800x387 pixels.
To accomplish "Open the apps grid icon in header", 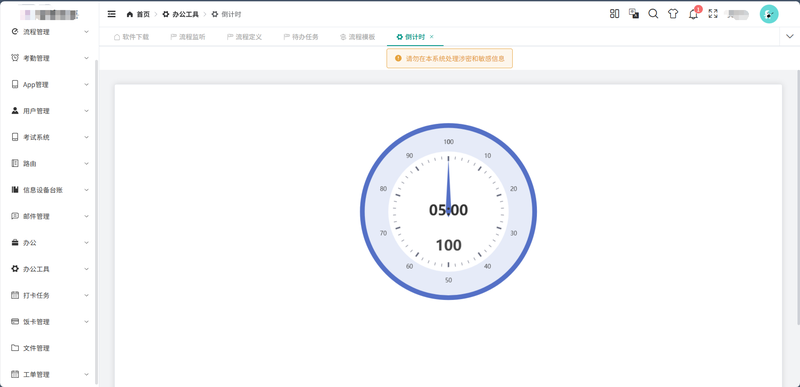I will click(614, 14).
